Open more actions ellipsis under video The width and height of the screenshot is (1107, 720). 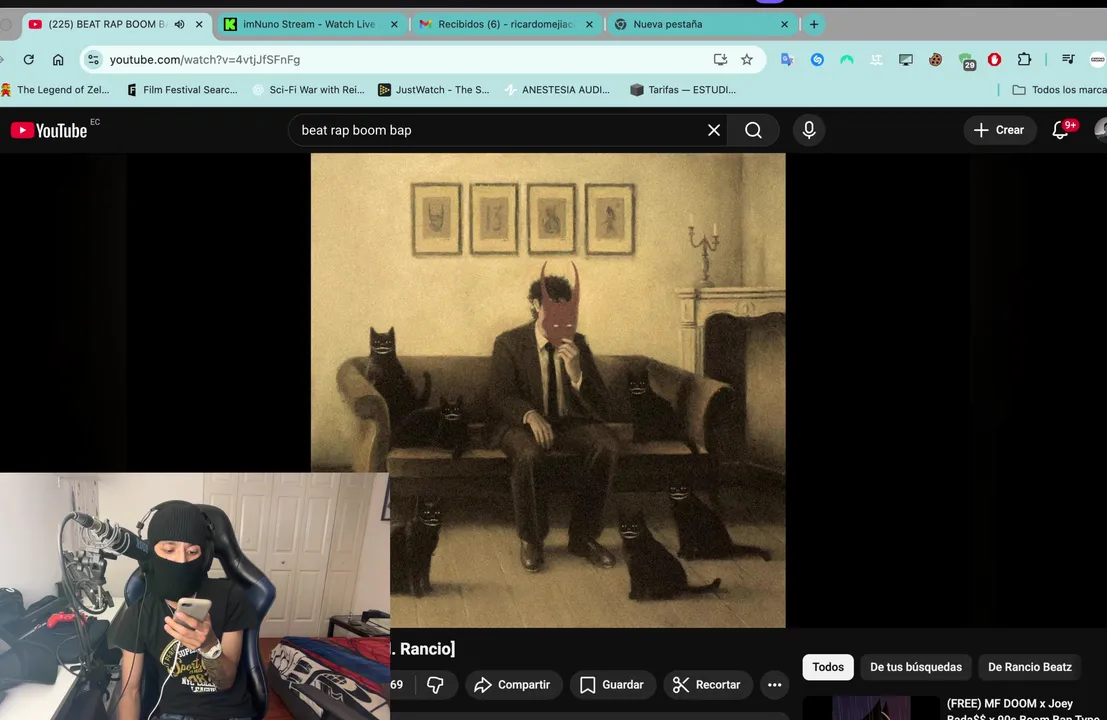coord(774,685)
